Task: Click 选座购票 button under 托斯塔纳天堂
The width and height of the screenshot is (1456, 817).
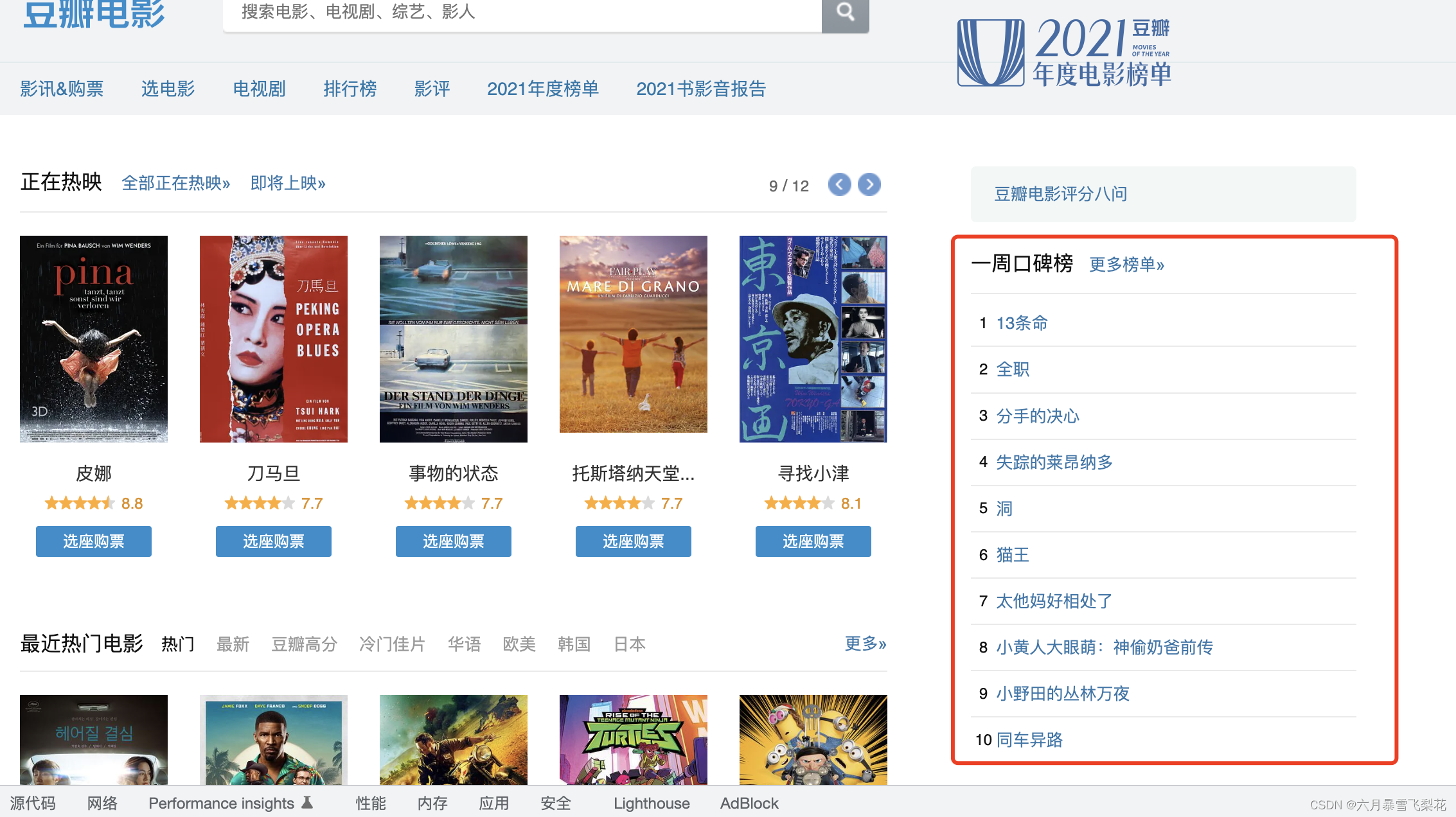Action: point(634,541)
